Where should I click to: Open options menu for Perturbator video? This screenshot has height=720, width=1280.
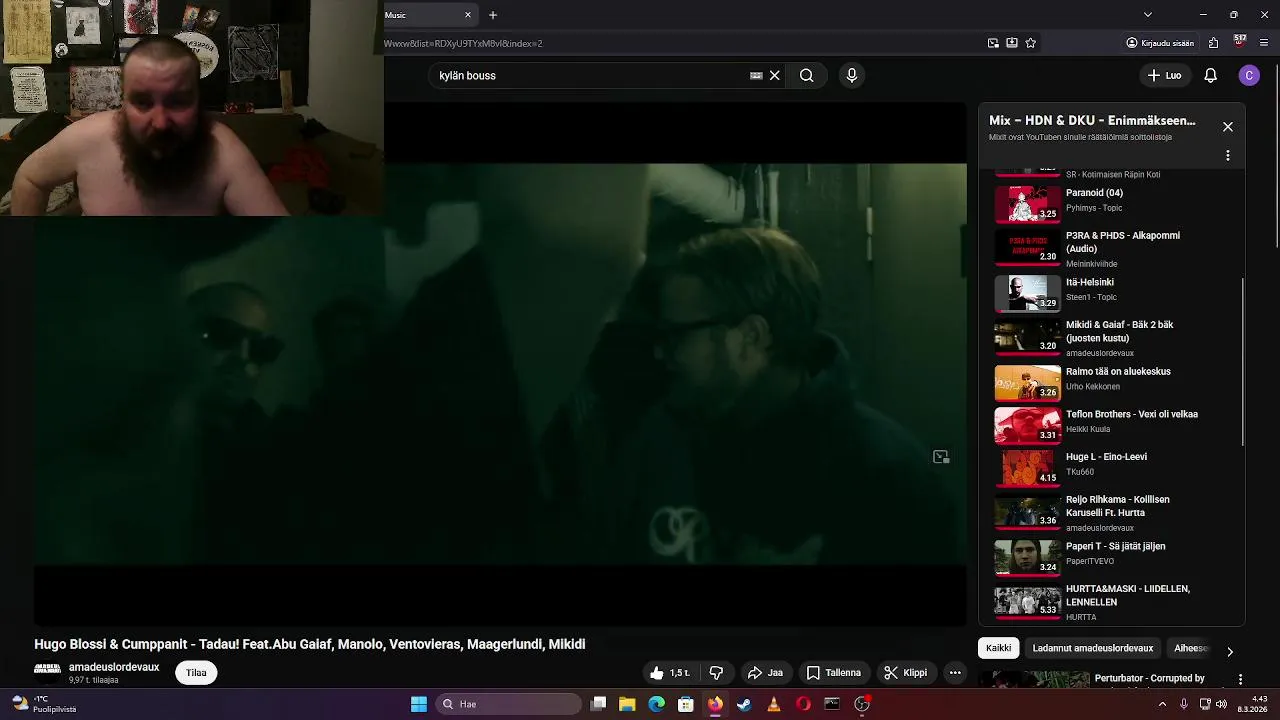click(1241, 679)
